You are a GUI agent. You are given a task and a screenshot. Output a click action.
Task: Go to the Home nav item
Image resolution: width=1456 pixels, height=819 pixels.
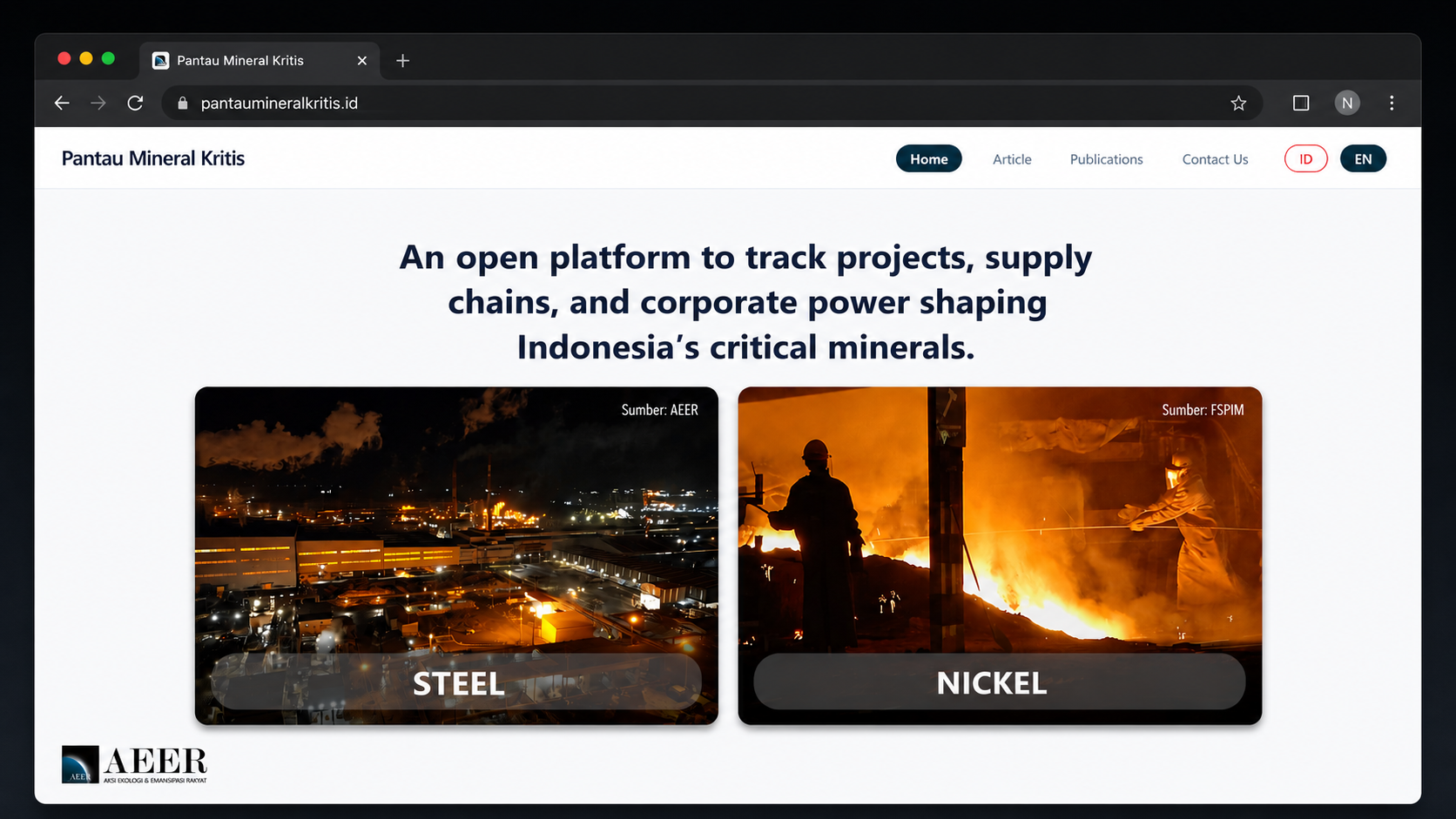point(929,158)
